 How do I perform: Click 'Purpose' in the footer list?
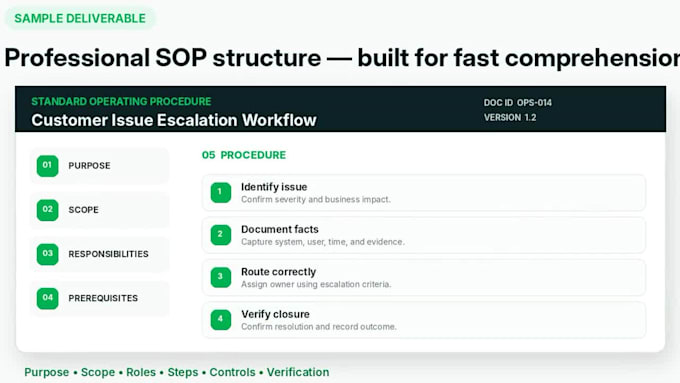point(46,372)
